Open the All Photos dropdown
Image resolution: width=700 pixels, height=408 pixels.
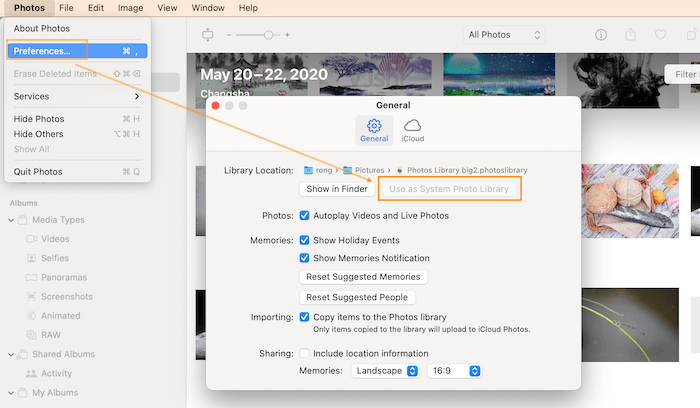point(504,35)
